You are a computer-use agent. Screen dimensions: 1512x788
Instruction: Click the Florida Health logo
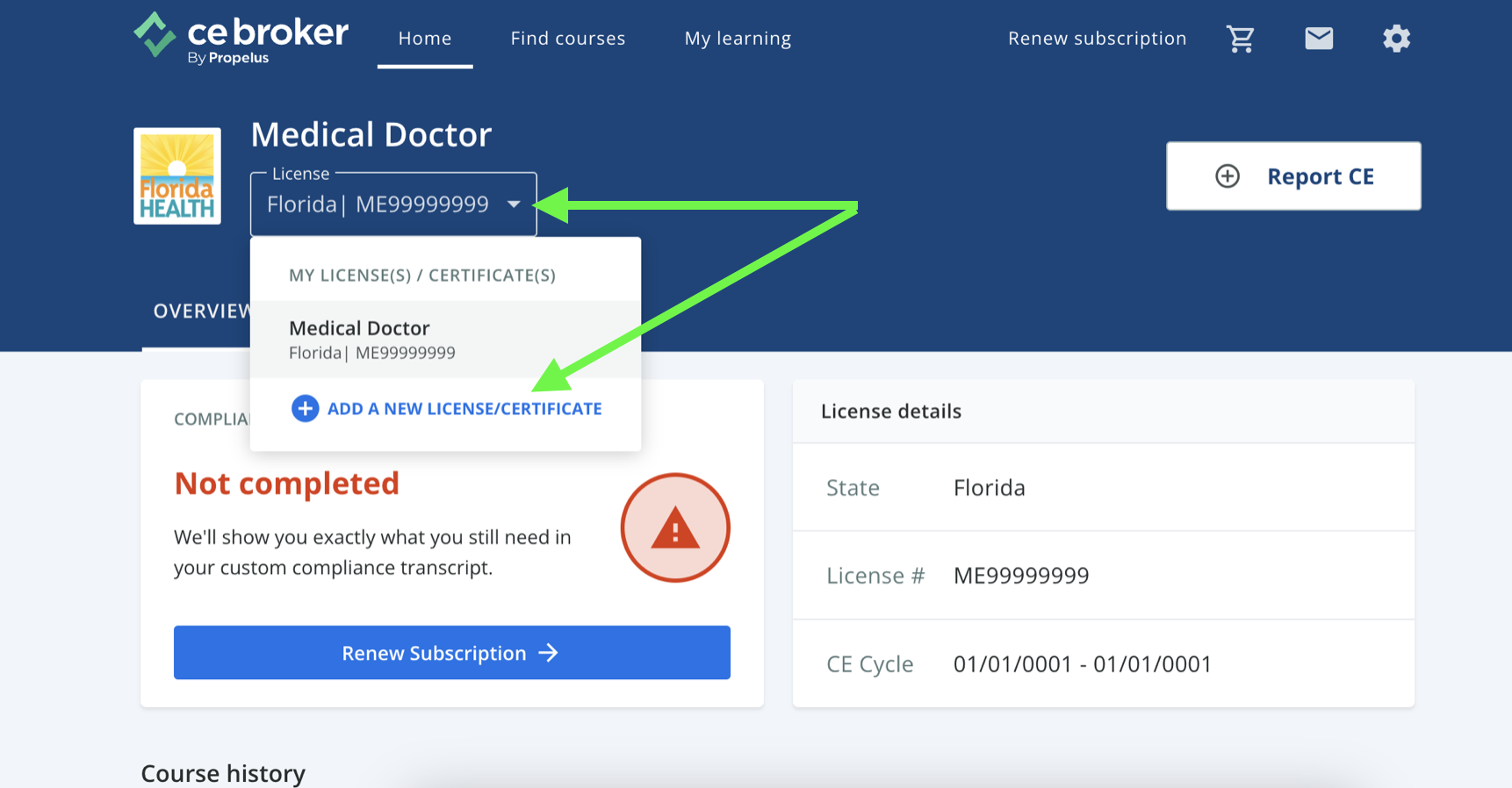pos(177,176)
